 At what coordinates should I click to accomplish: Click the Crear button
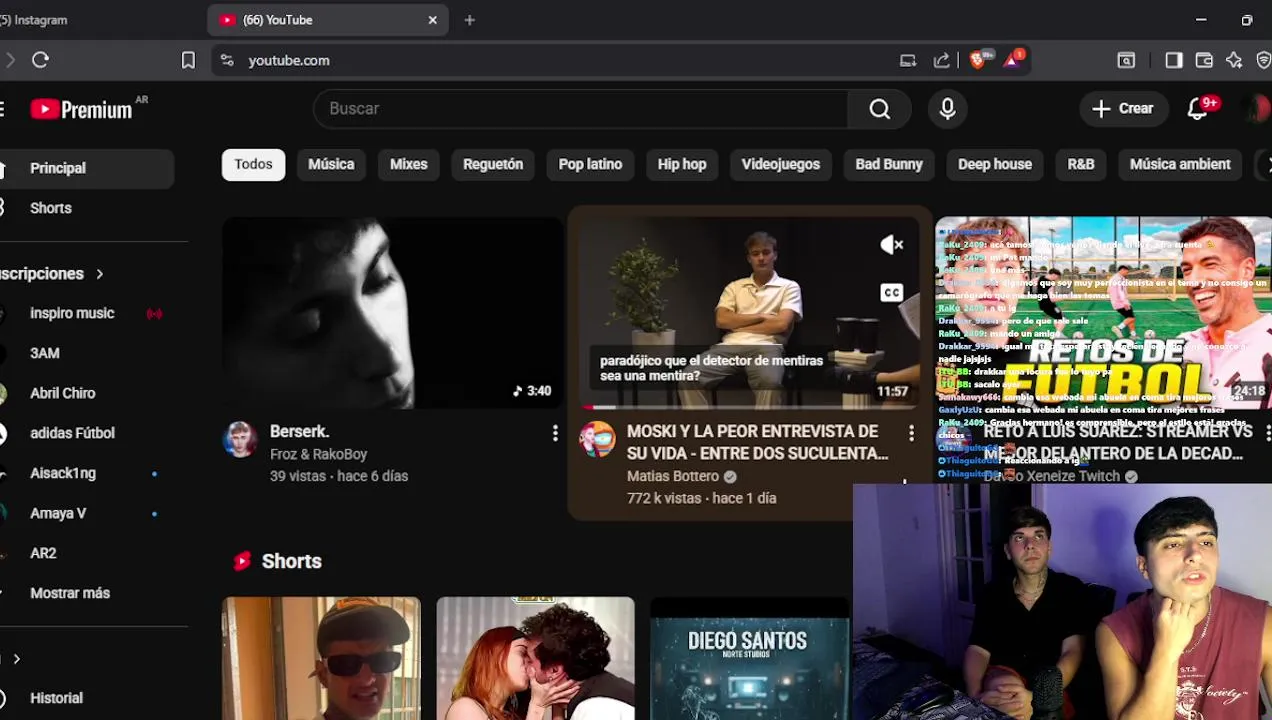[1123, 109]
